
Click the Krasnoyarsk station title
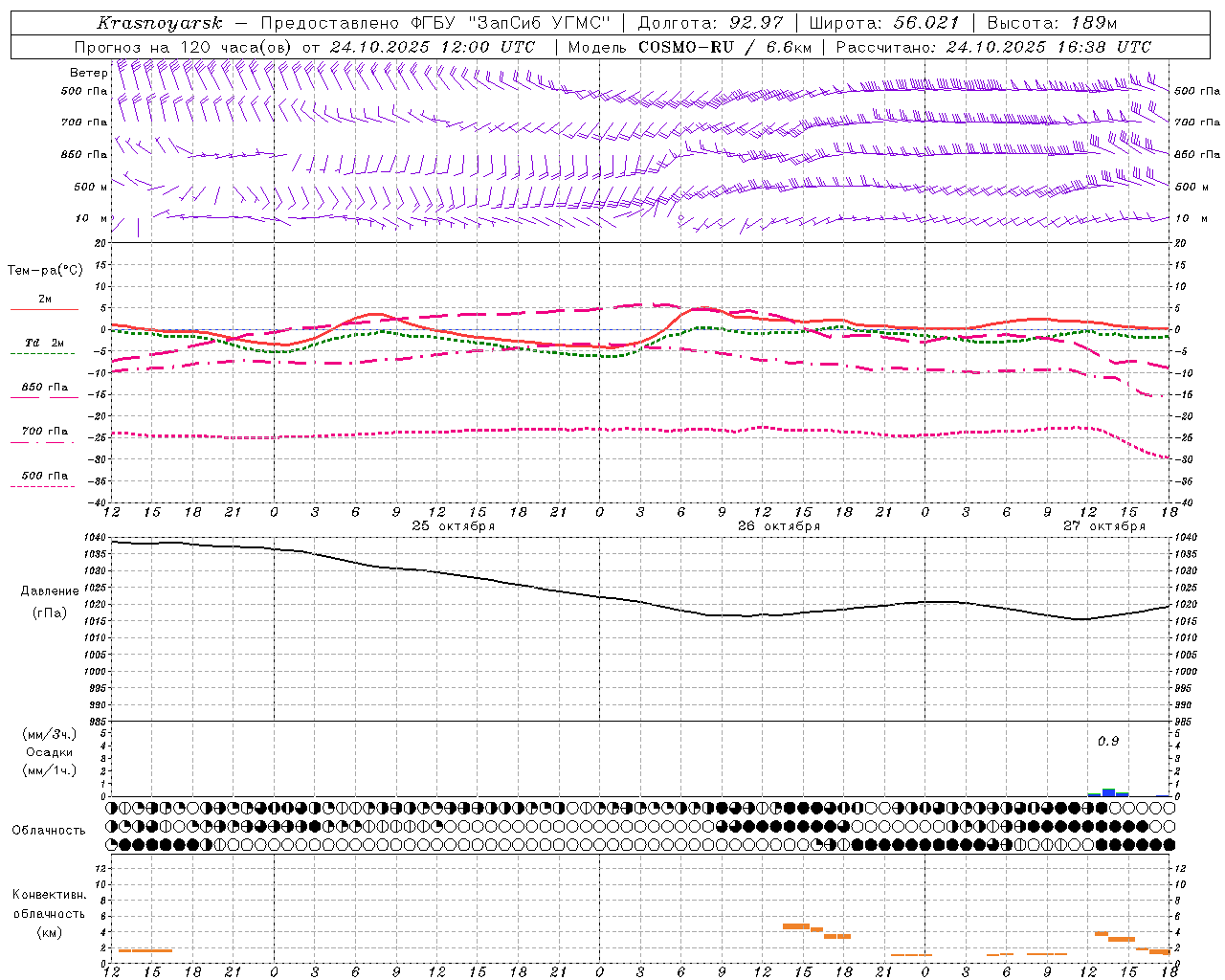point(159,23)
